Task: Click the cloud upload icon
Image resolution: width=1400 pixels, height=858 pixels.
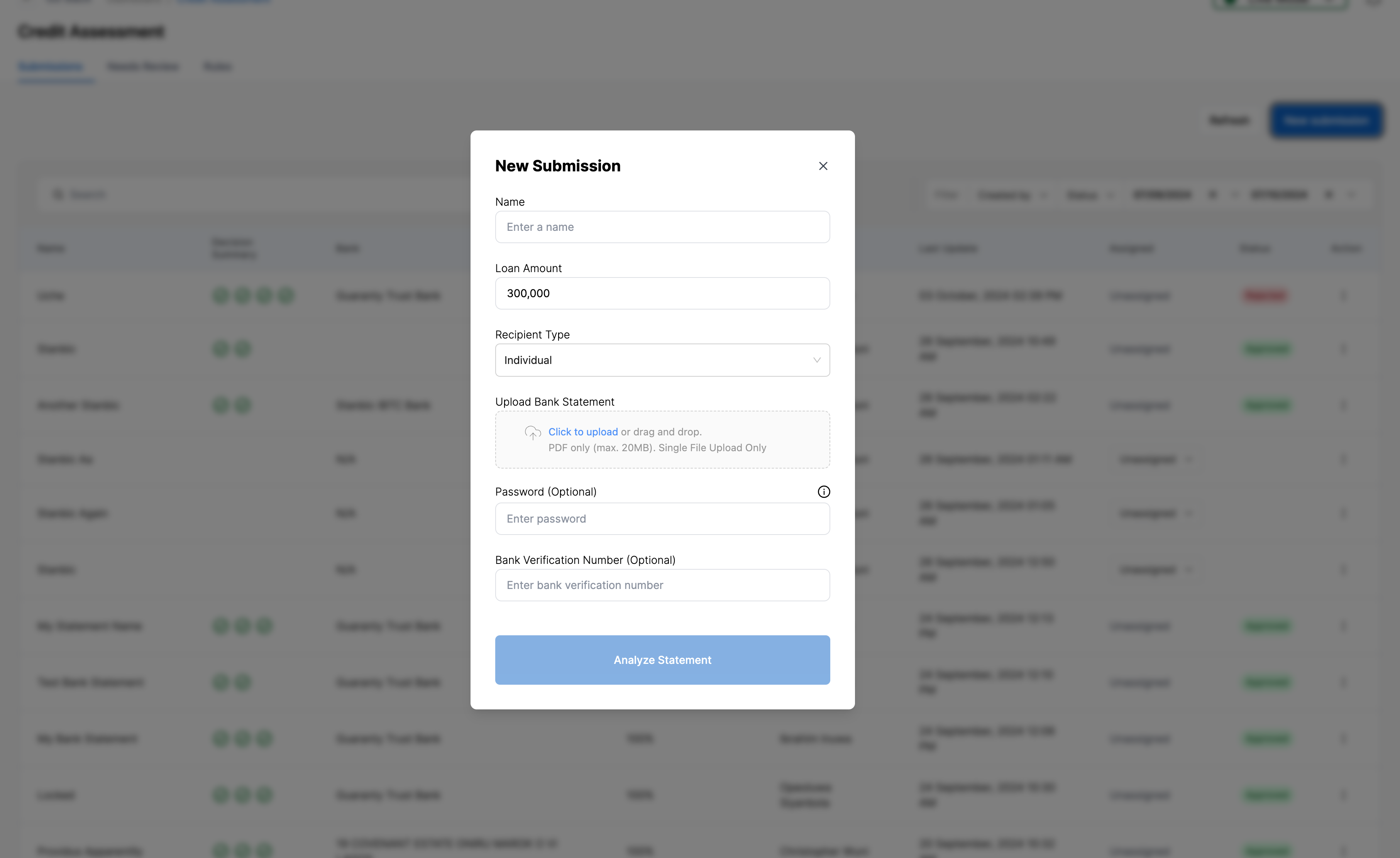Action: [x=532, y=432]
